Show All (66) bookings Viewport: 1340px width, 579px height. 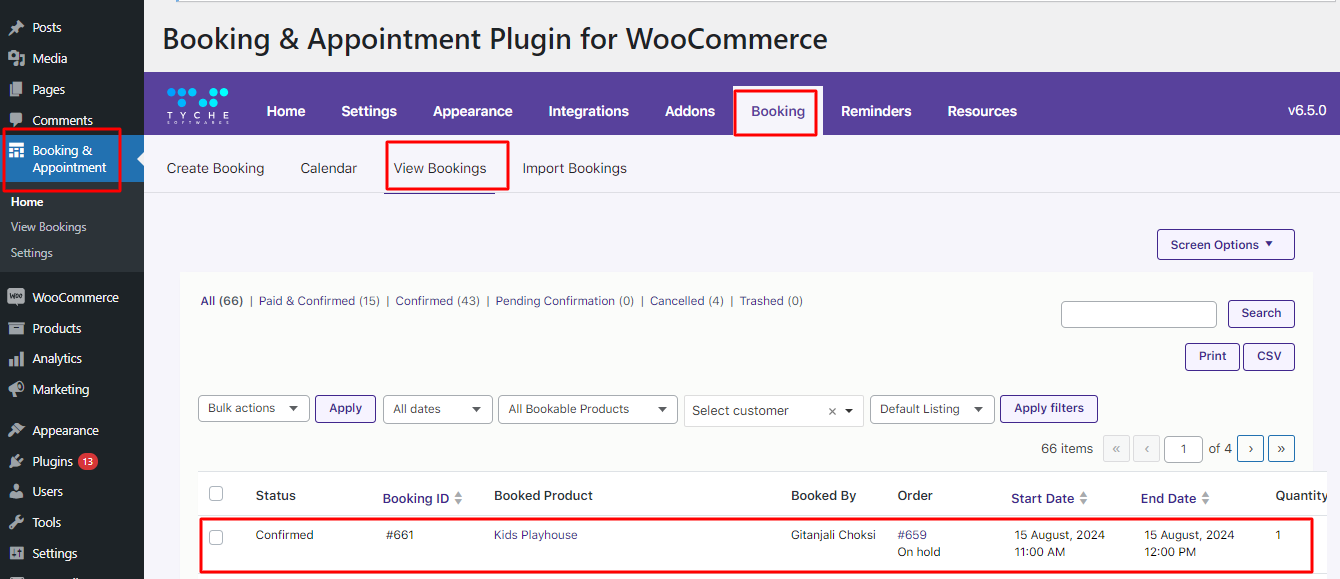222,301
